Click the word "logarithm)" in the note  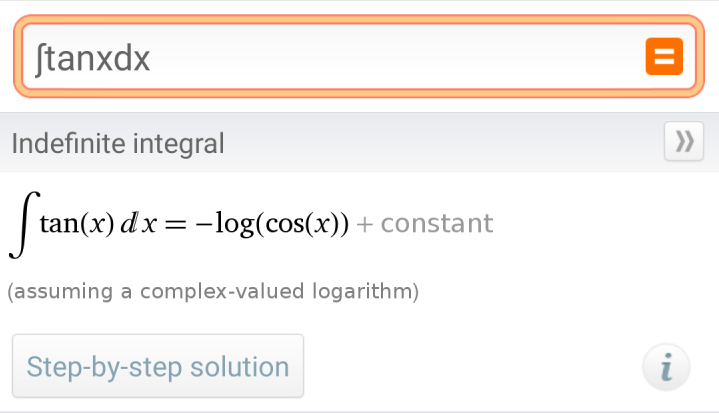[x=366, y=292]
